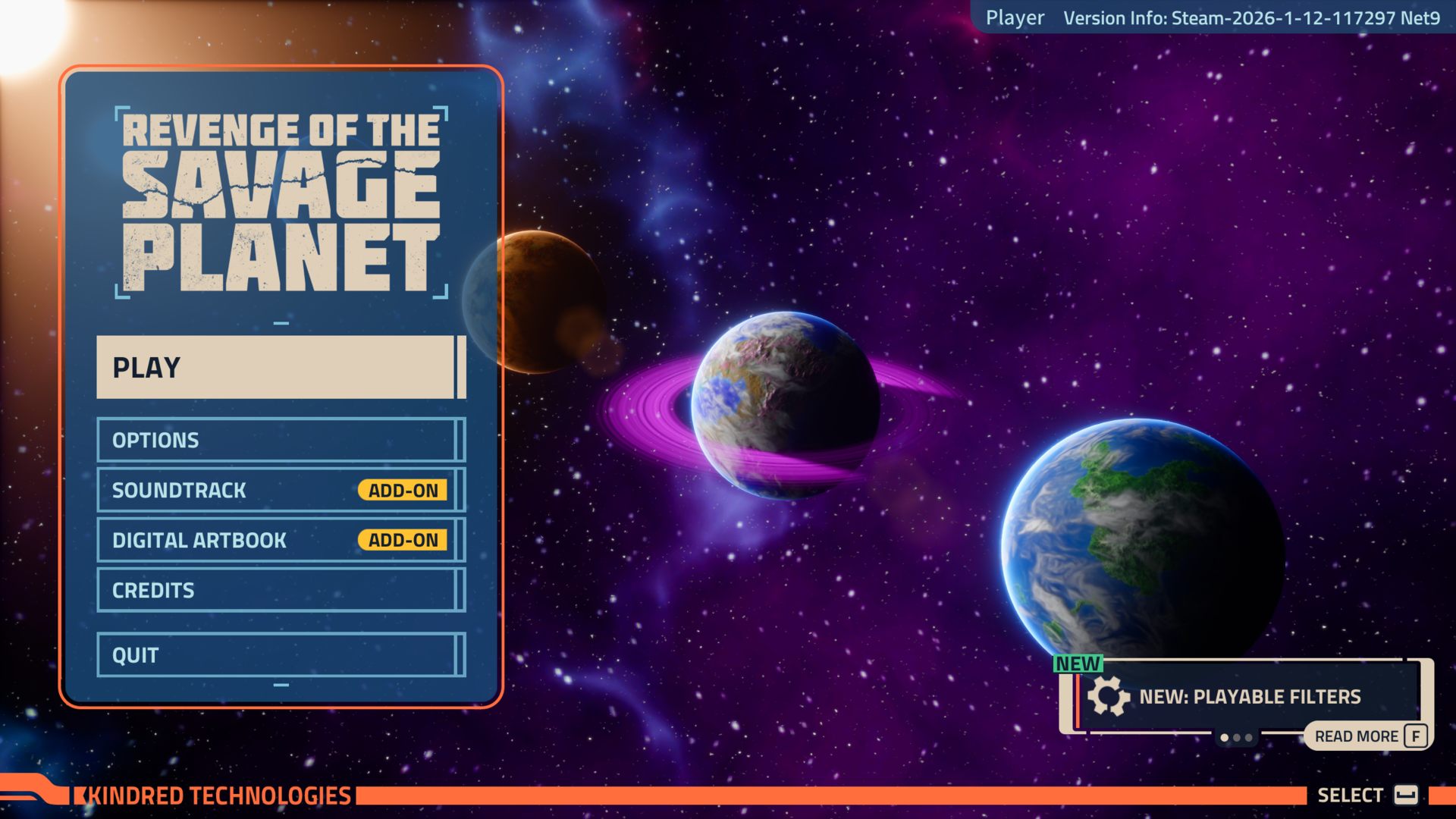Click the green NEW badge on news card

tap(1078, 664)
